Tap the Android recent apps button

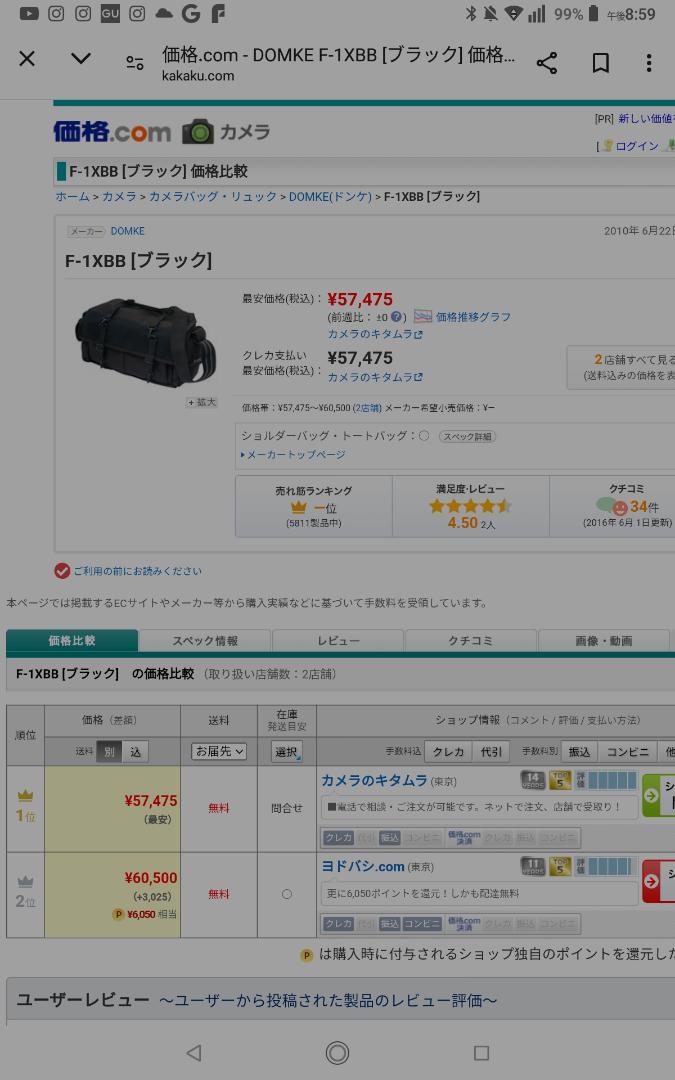pos(481,1052)
